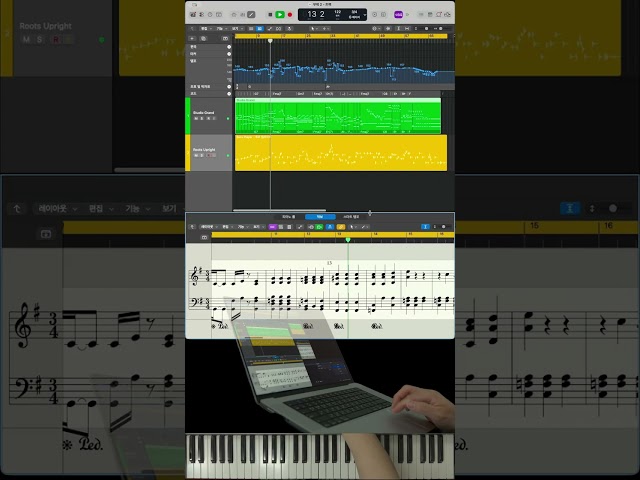Add a signature on 조표 및 박자표 track

tap(229, 87)
